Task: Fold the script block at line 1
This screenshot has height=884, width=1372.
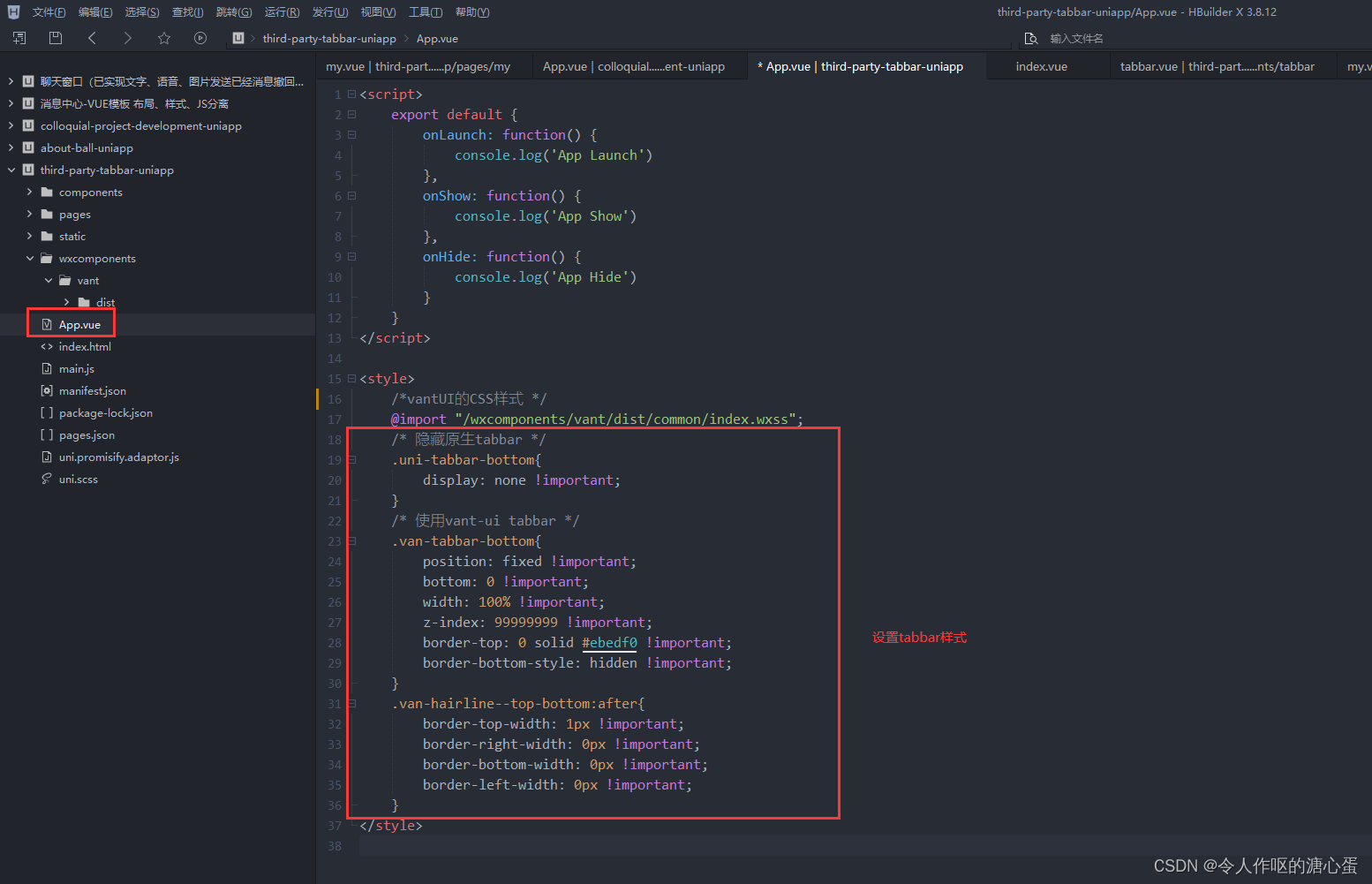Action: pos(351,94)
